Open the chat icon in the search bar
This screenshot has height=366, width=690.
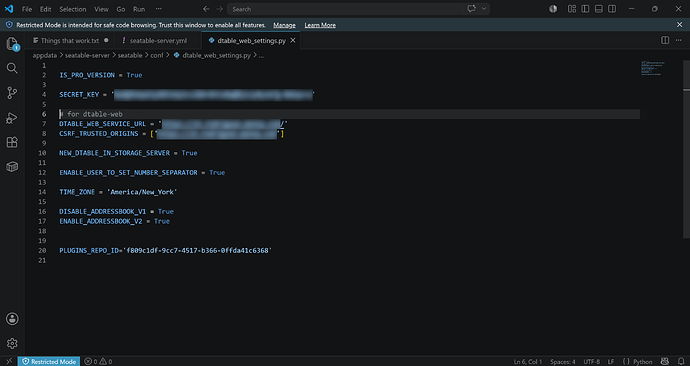point(471,9)
